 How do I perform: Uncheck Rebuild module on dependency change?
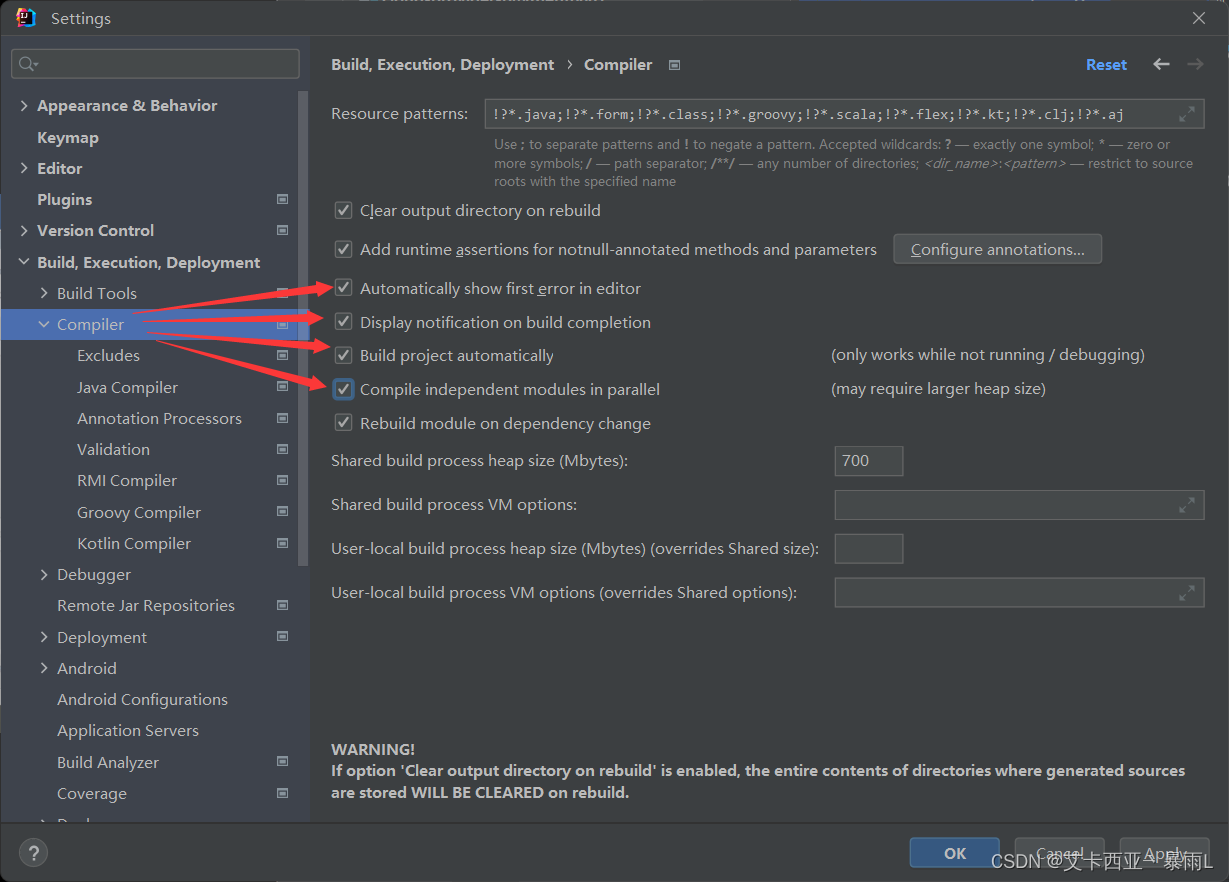click(x=343, y=423)
